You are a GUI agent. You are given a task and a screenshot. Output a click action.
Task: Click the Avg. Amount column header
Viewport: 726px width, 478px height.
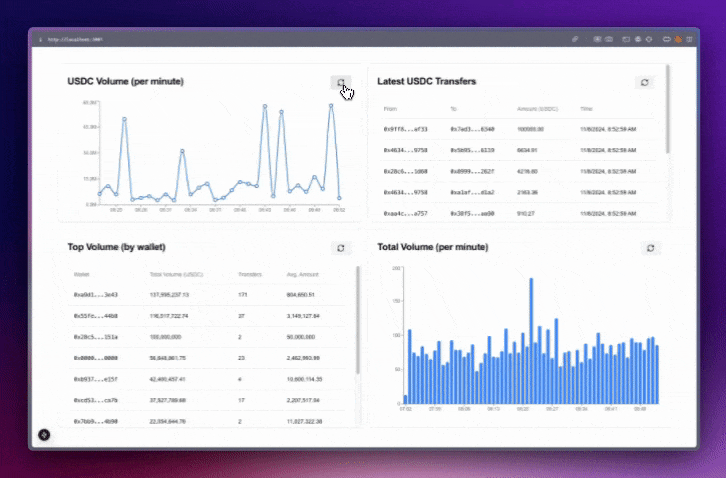point(303,275)
